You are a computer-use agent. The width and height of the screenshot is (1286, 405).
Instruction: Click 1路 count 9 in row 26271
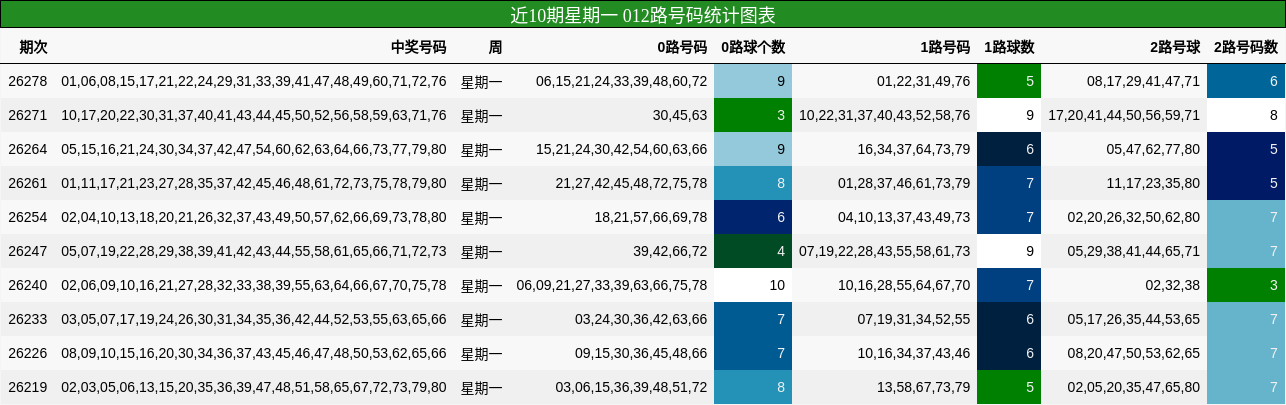click(x=1009, y=115)
